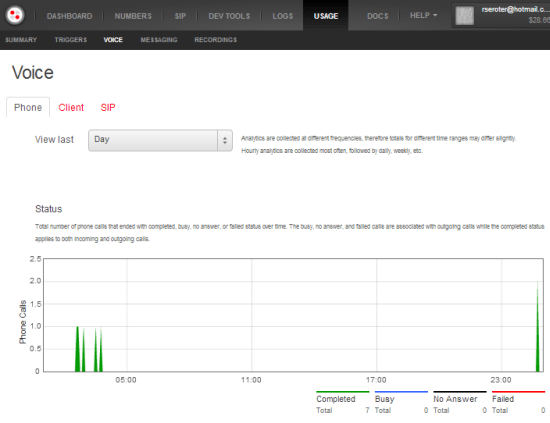Open the rseroter@hotmail account menu

pos(515,10)
